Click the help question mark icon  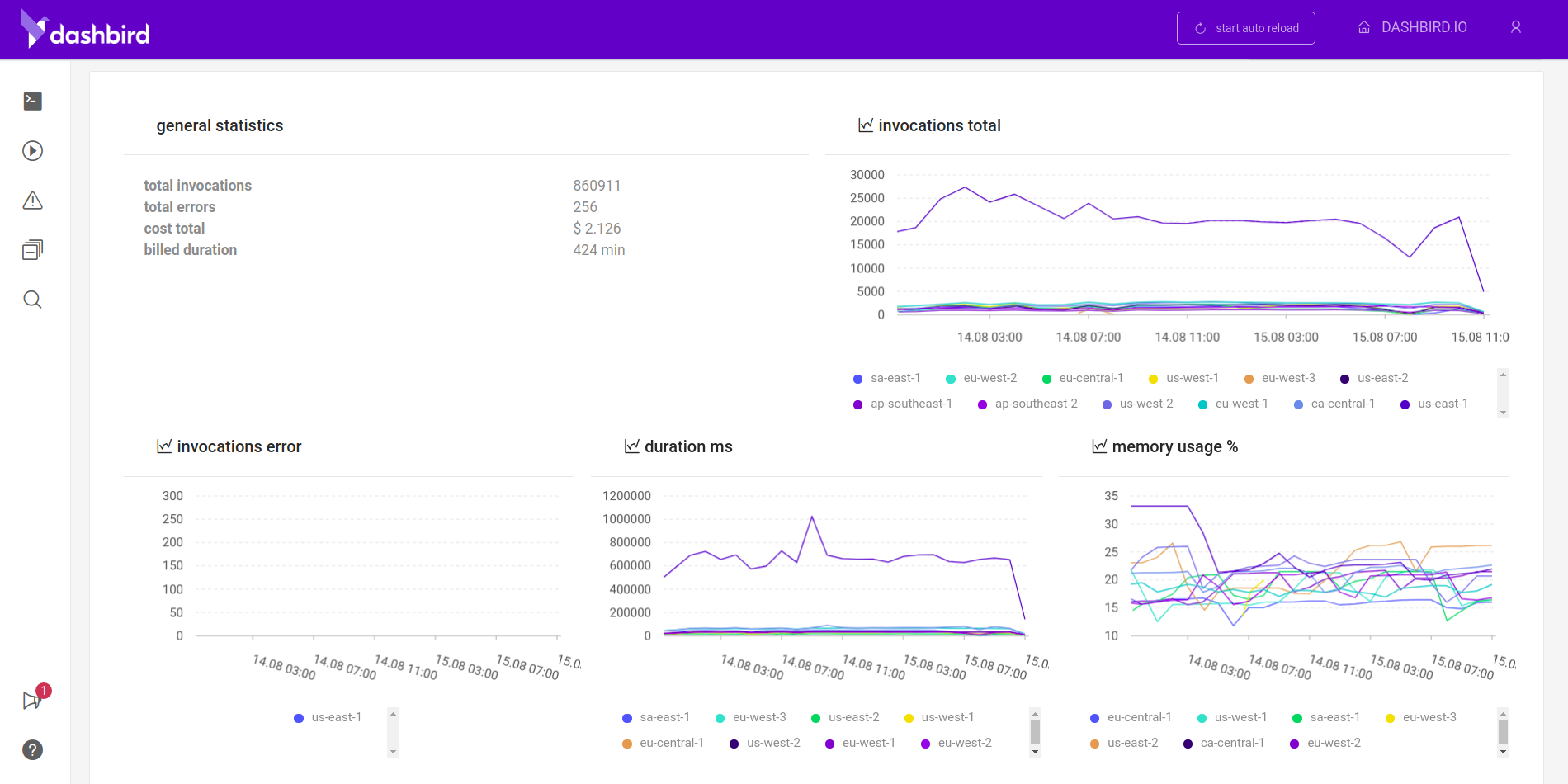pos(32,750)
